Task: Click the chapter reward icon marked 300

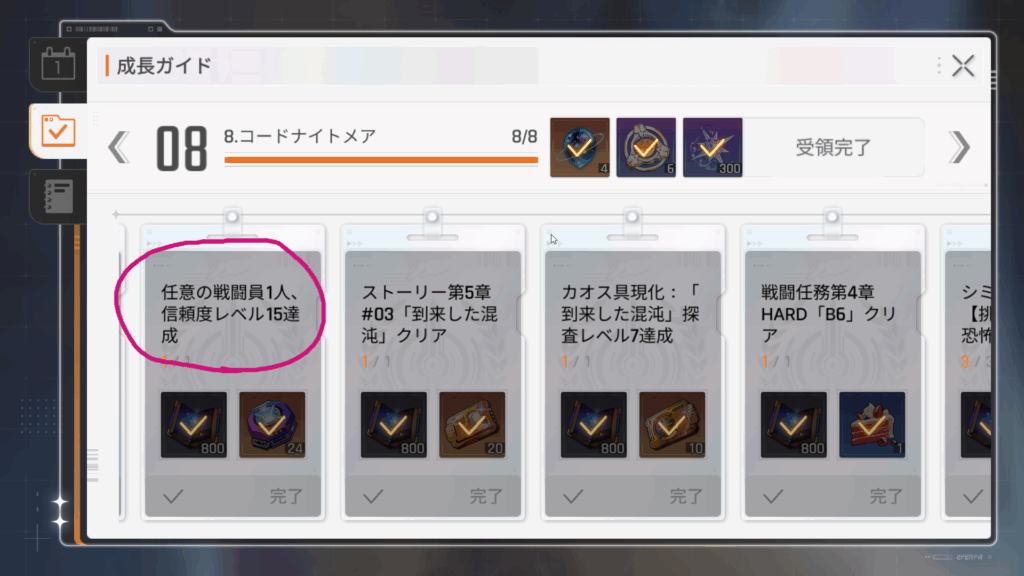Action: [x=712, y=148]
